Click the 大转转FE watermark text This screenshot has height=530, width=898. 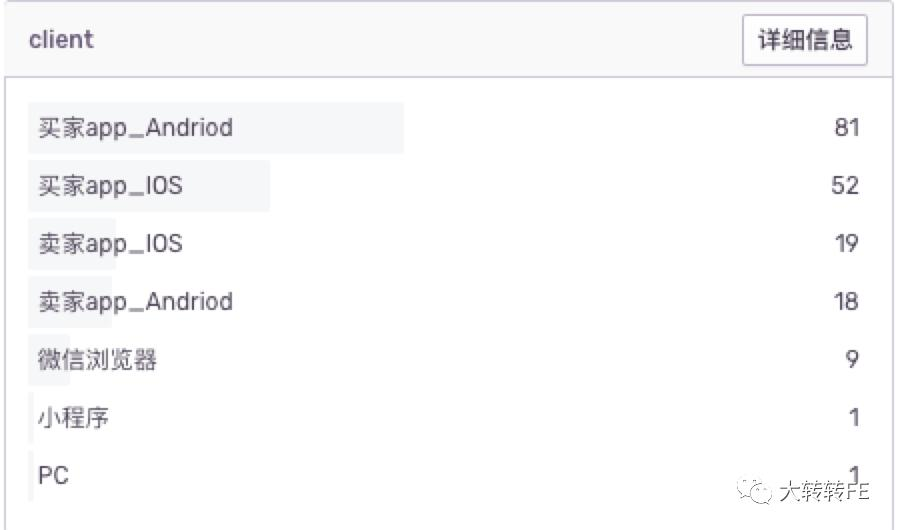coord(824,491)
